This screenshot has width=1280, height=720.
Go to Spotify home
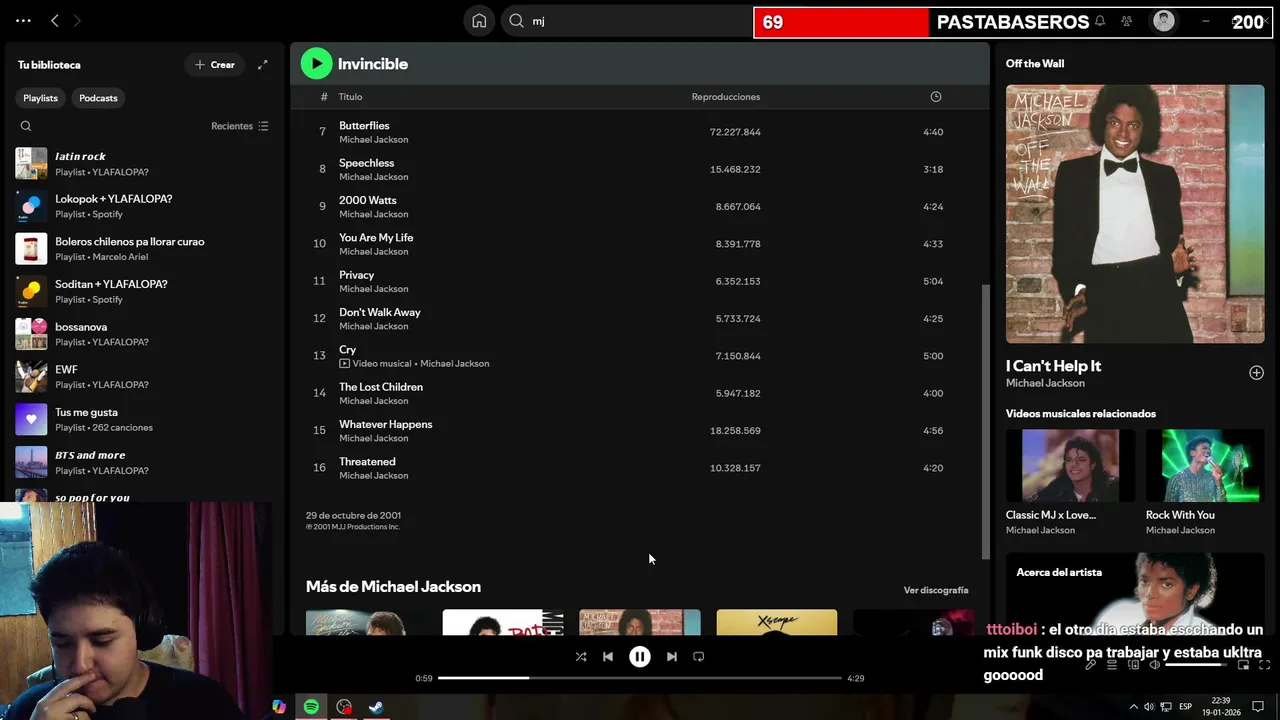pyautogui.click(x=479, y=21)
